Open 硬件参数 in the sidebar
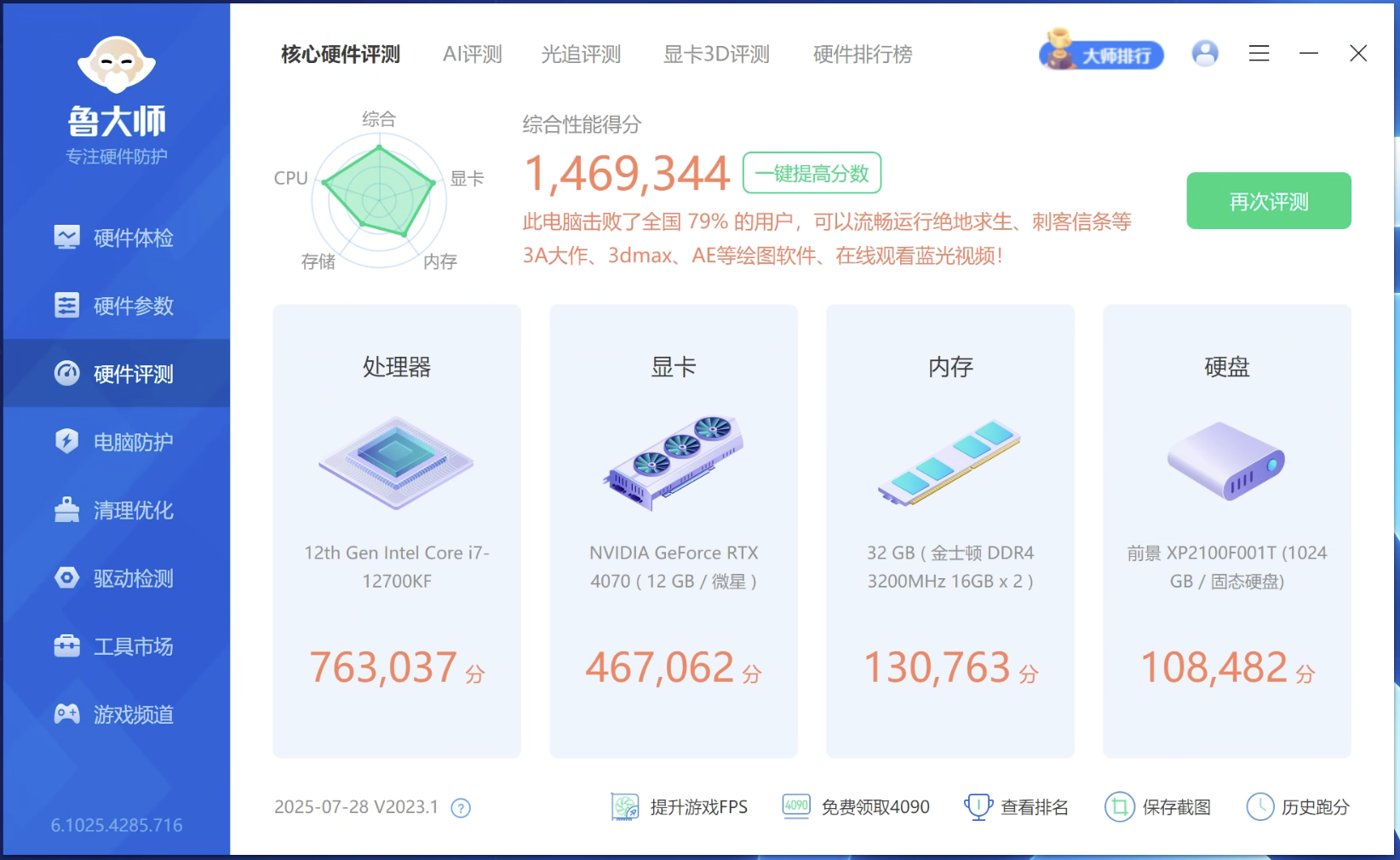 115,306
